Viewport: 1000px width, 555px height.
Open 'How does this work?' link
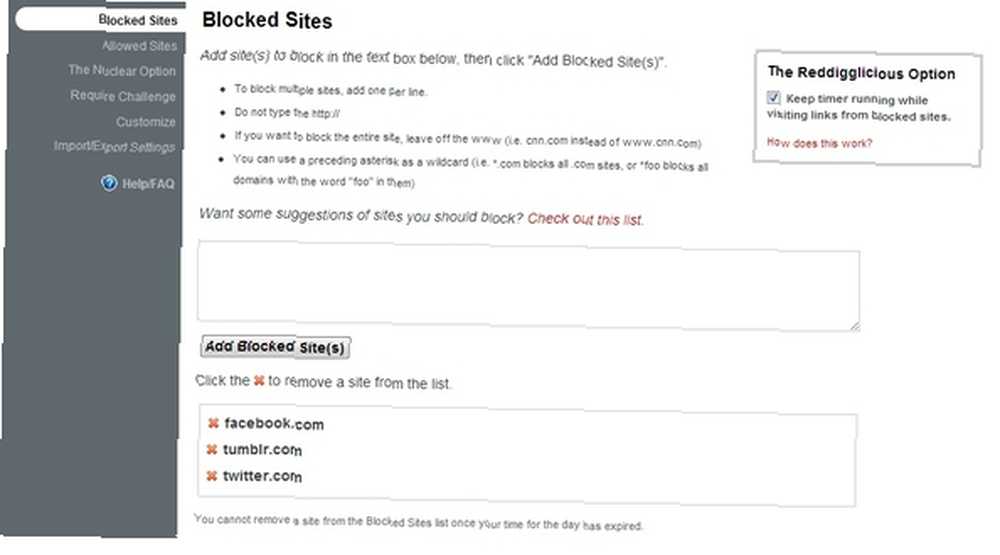tap(819, 143)
